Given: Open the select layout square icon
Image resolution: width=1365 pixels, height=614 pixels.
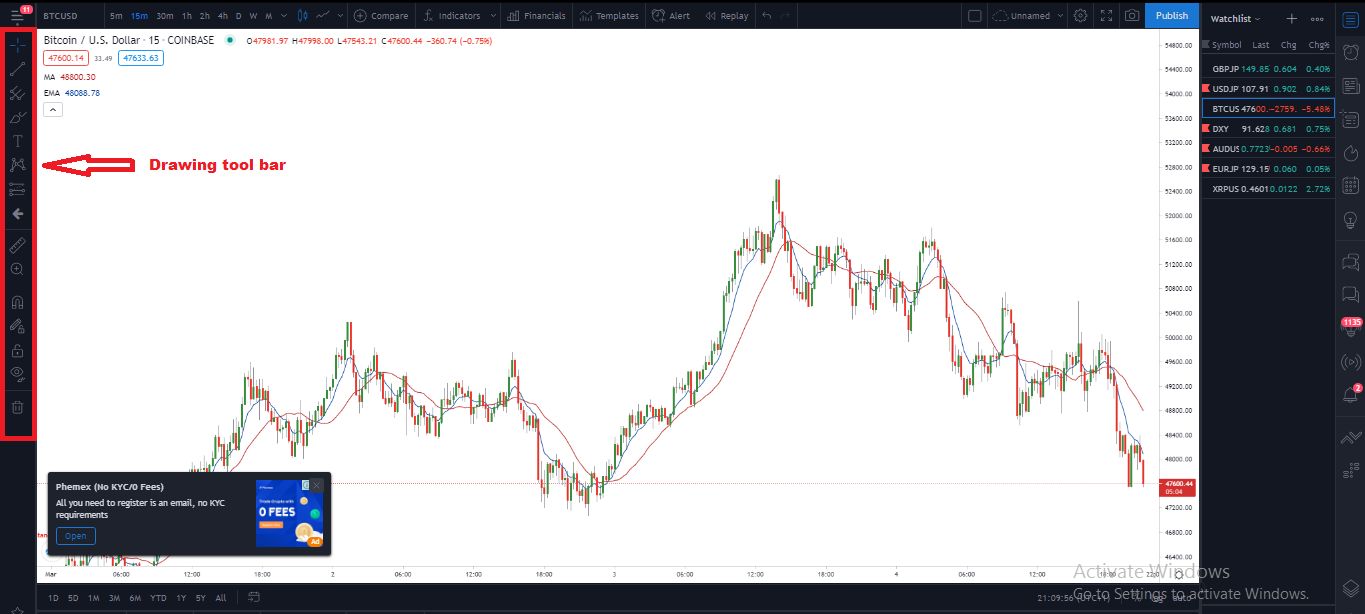Looking at the screenshot, I should [x=975, y=16].
